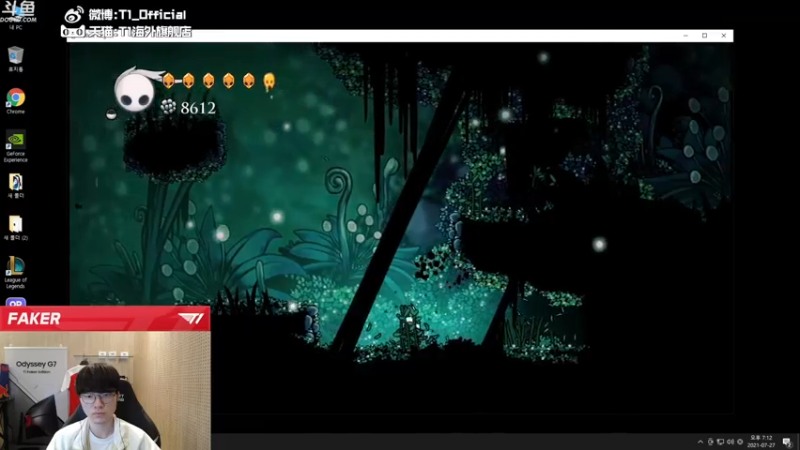800x450 pixels.
Task: Open the volume speaker icon in tray
Action: click(x=730, y=442)
